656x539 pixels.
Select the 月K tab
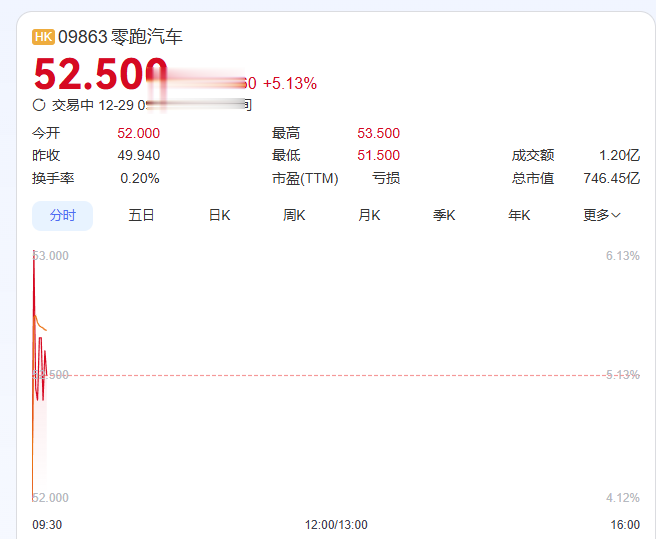[x=369, y=216]
